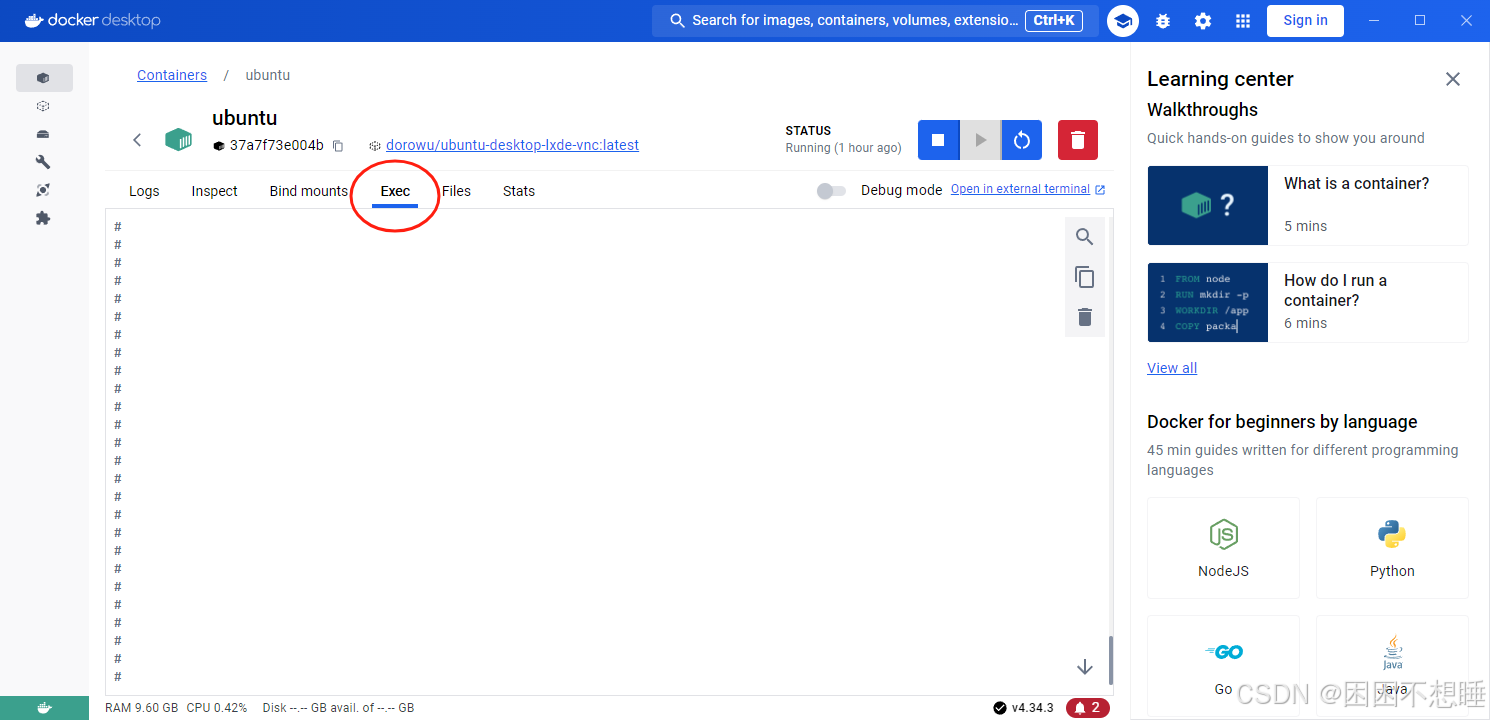Viewport: 1490px width, 720px height.
Task: Toggle Debug mode switch
Action: (831, 191)
